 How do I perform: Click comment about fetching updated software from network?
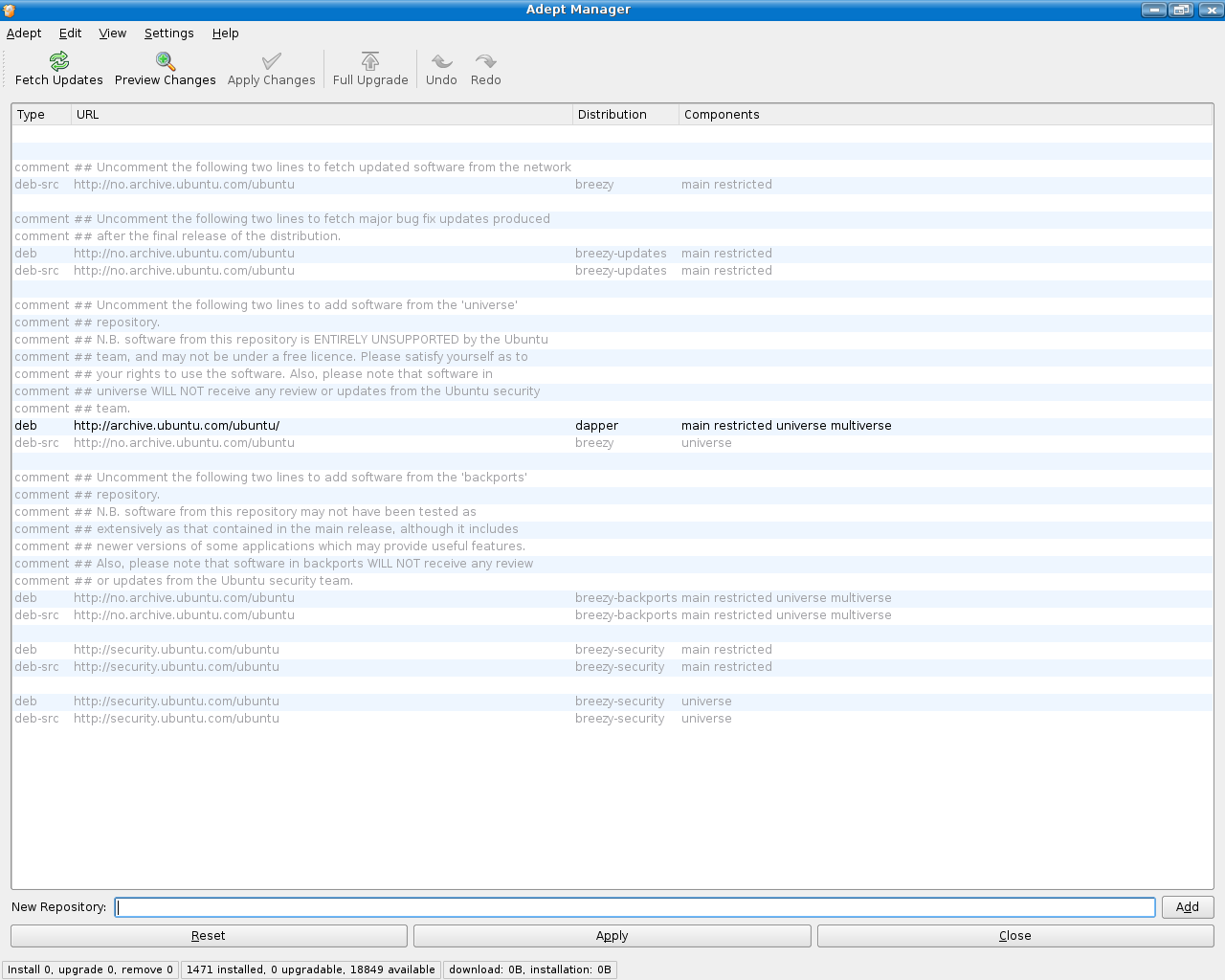tap(323, 167)
